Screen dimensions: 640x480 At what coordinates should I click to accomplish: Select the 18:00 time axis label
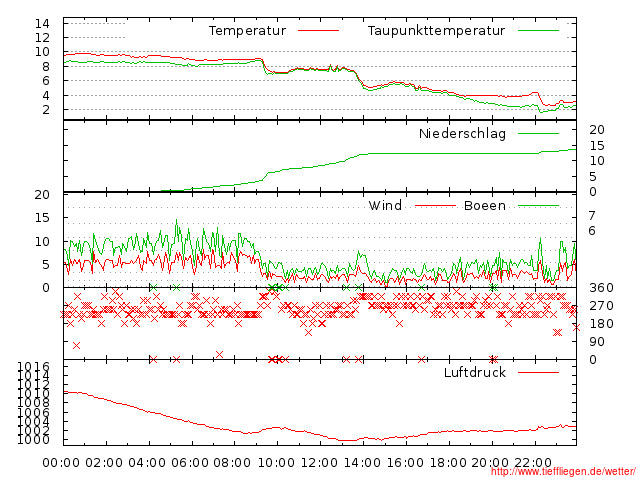448,463
